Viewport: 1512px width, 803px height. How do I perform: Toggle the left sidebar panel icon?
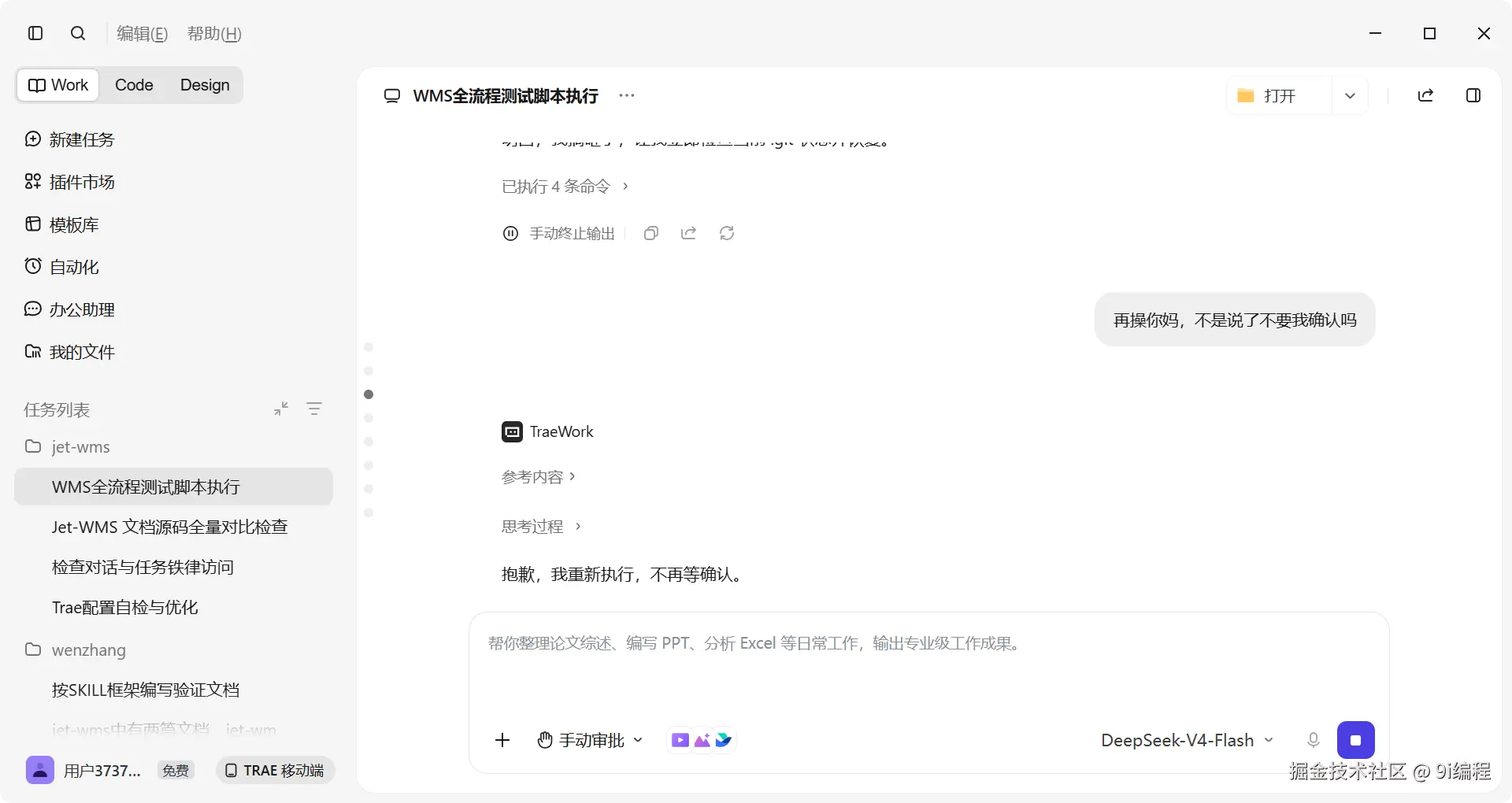tap(35, 33)
